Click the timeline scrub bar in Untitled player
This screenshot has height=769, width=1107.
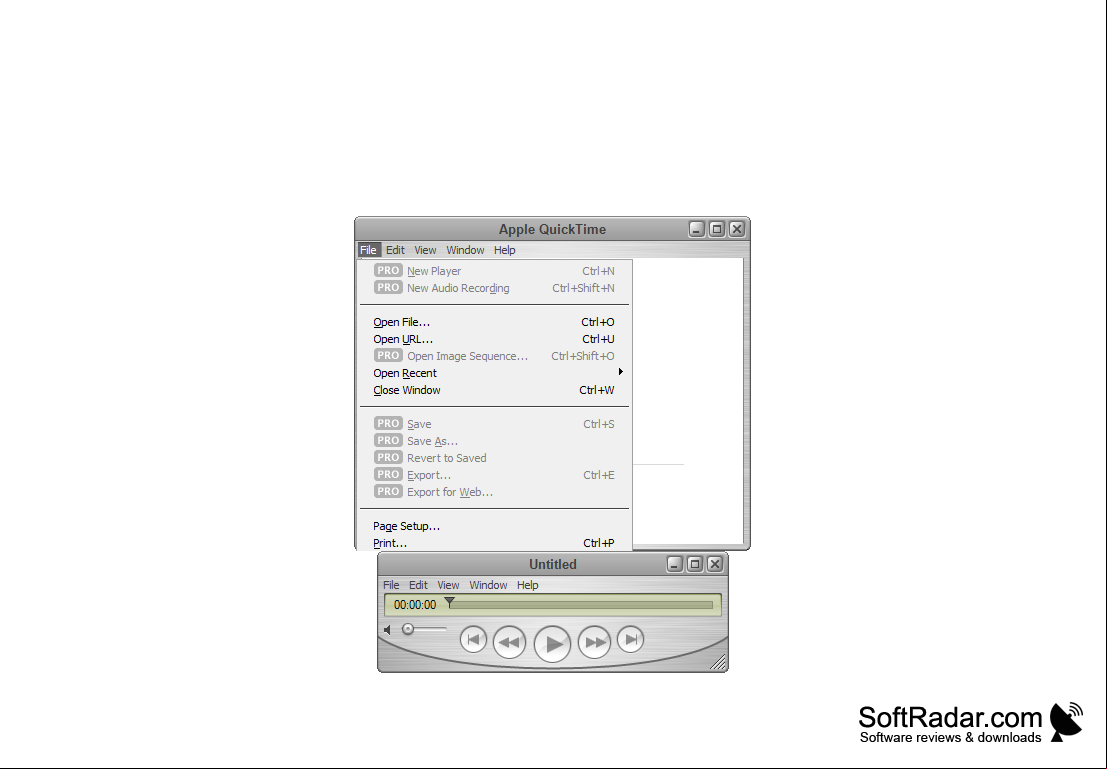click(580, 604)
